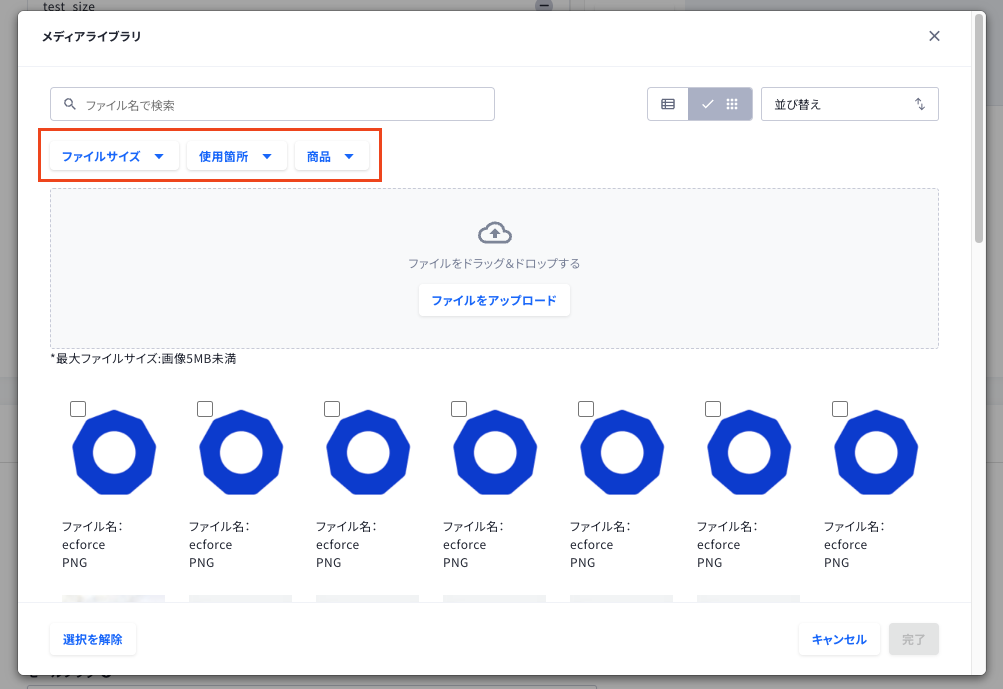The height and width of the screenshot is (689, 1003).
Task: Click the *最大ファイルサイズ:画像5MB未満 note
Action: point(143,358)
